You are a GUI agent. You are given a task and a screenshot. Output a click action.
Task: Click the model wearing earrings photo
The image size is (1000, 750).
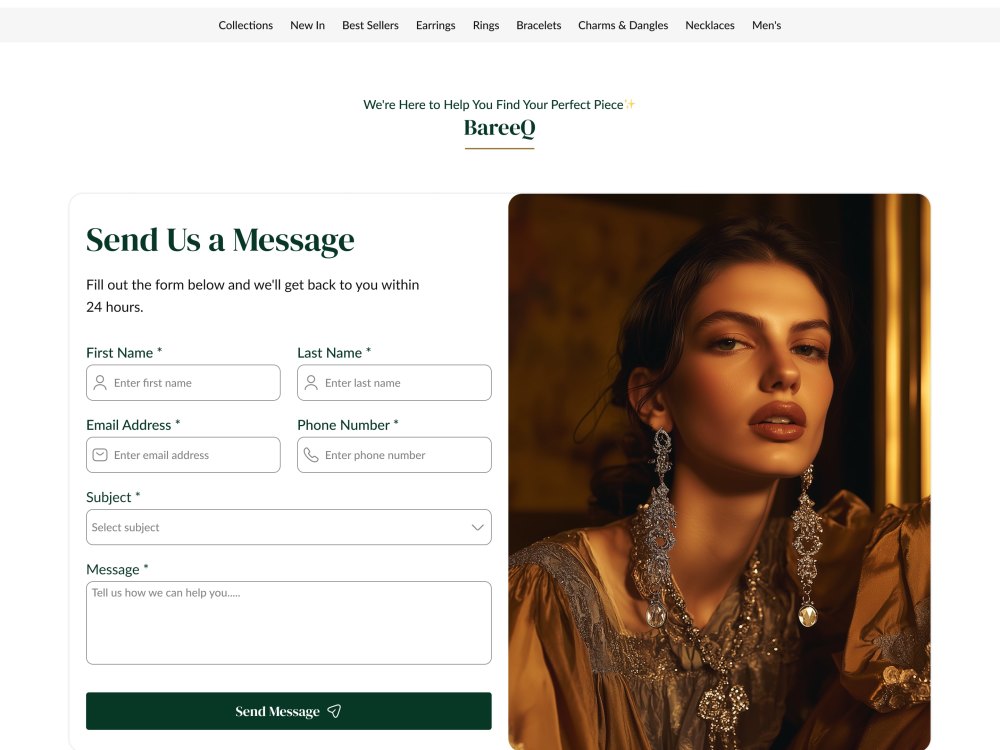(x=719, y=472)
